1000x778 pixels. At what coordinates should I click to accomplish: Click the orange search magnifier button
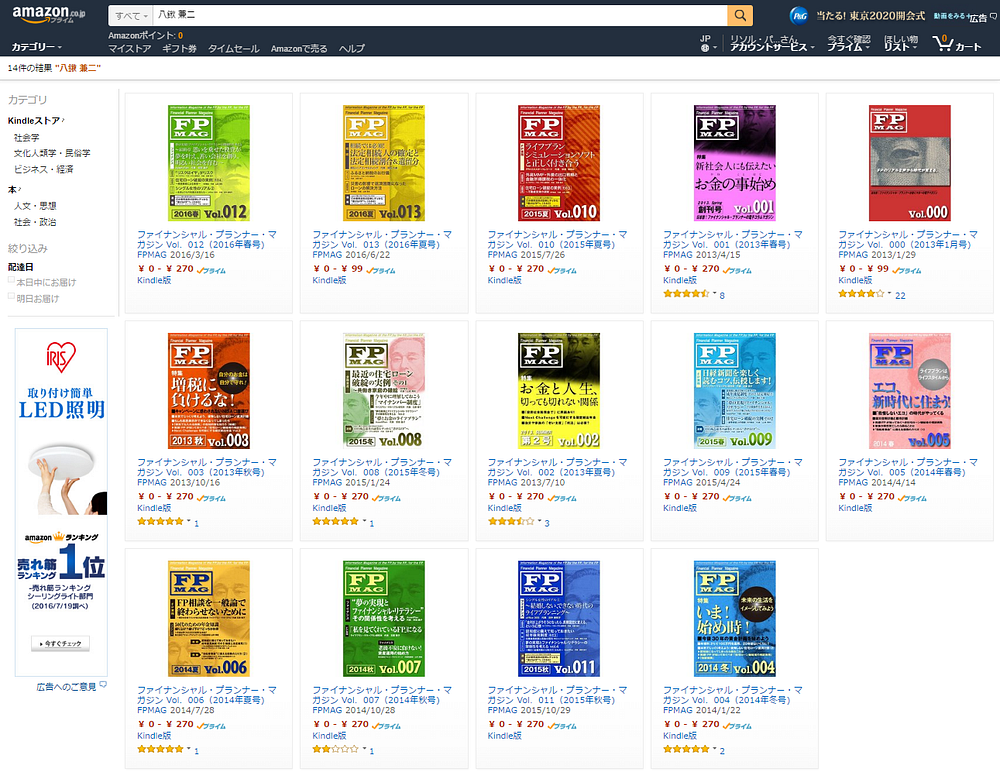tap(740, 15)
